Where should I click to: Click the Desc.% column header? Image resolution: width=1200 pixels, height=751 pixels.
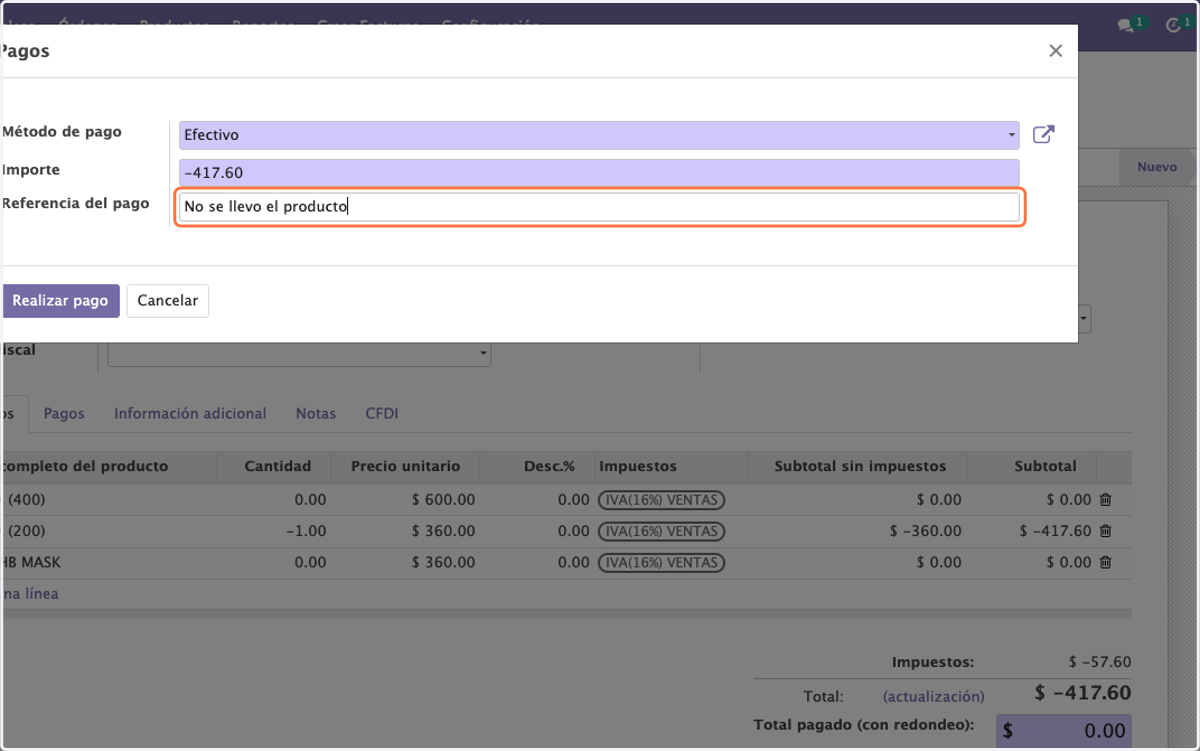(x=537, y=466)
